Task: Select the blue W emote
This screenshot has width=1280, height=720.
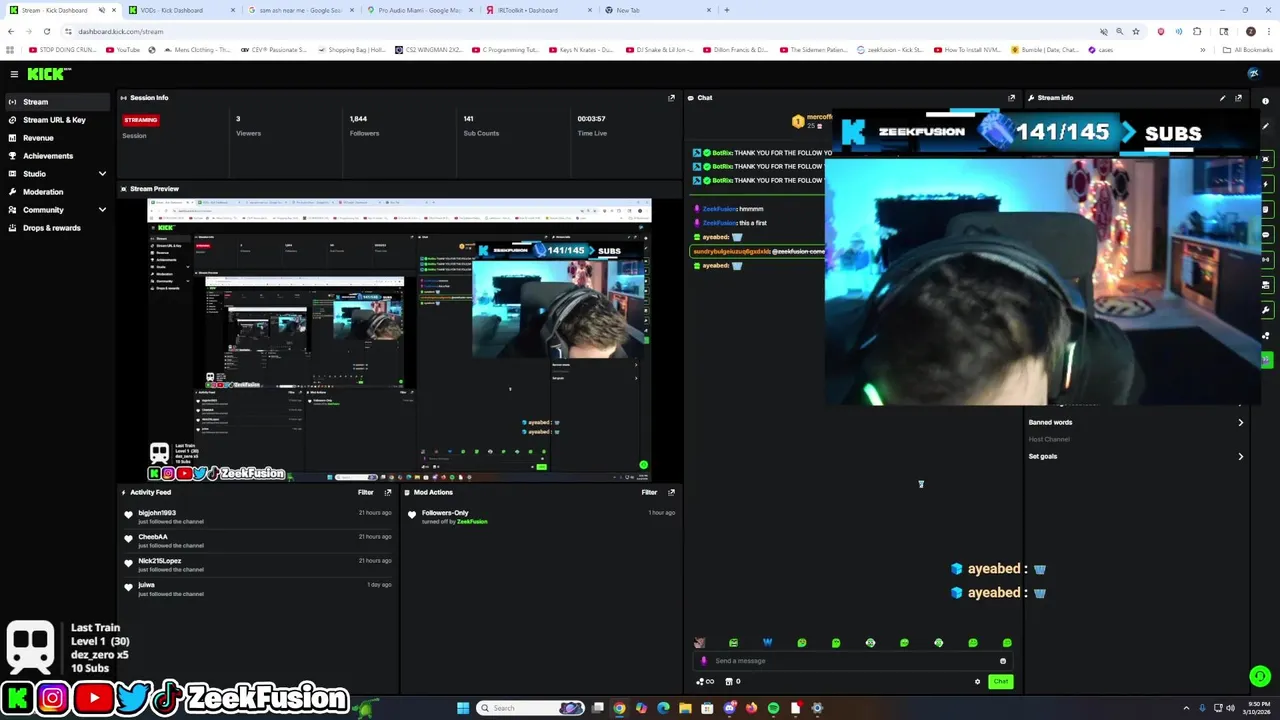Action: coord(767,643)
